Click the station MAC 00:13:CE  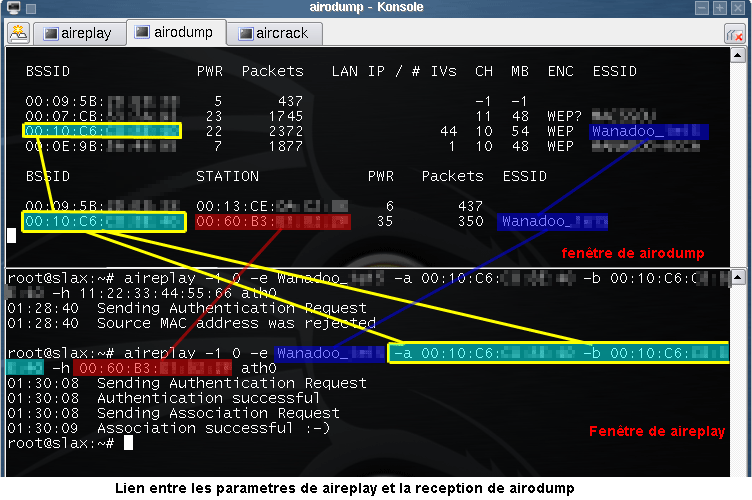pos(272,206)
